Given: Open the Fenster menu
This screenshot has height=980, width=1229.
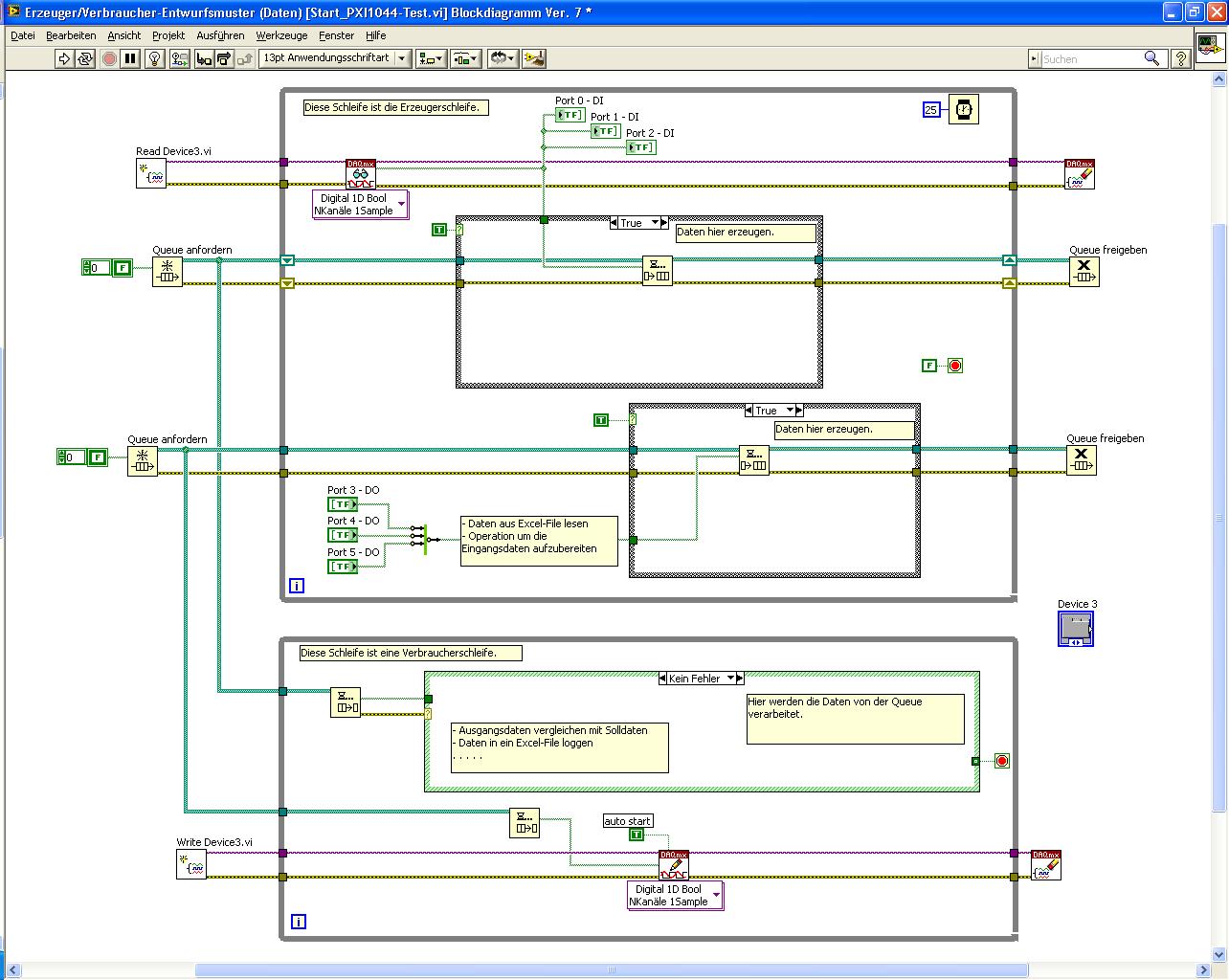Looking at the screenshot, I should [337, 35].
